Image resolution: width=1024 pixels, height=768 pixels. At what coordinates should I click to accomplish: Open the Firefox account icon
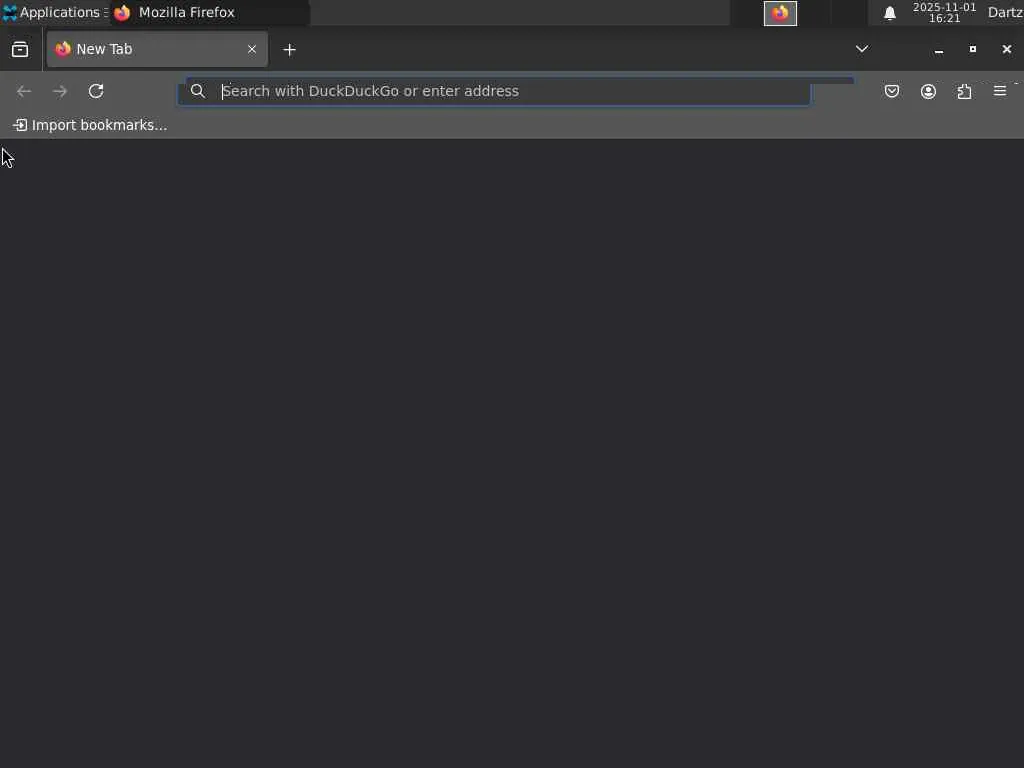928,91
